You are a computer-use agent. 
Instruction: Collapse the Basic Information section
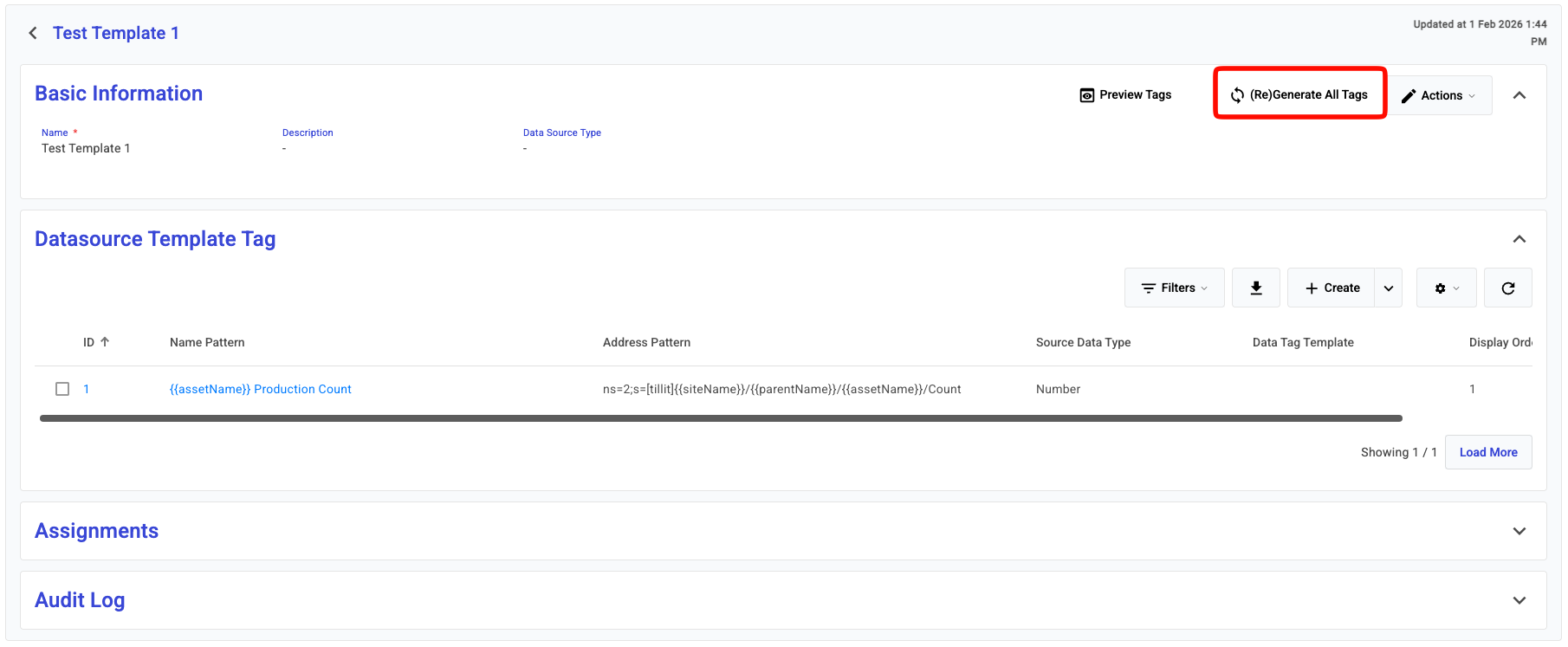[x=1519, y=95]
